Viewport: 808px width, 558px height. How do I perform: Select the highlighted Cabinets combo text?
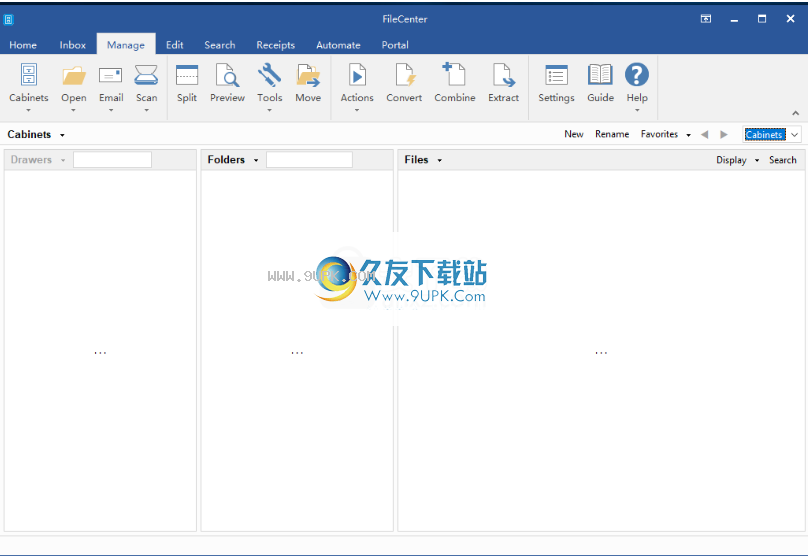click(765, 134)
